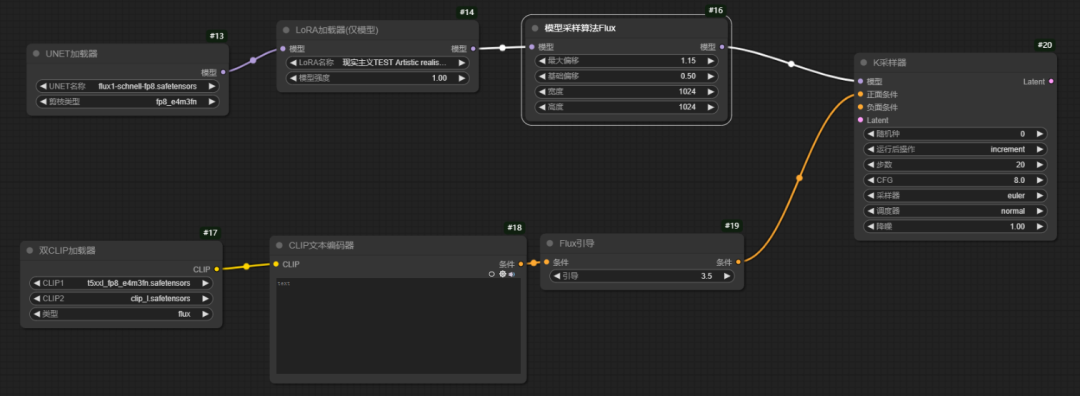The image size is (1080, 396).
Task: Open CLIP2 clip_l.safetensors dropdown
Action: tap(121, 298)
